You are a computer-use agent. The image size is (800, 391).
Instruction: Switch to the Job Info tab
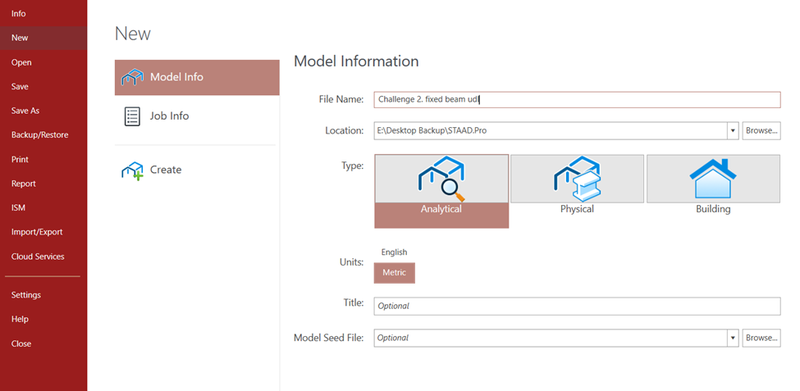tap(197, 116)
